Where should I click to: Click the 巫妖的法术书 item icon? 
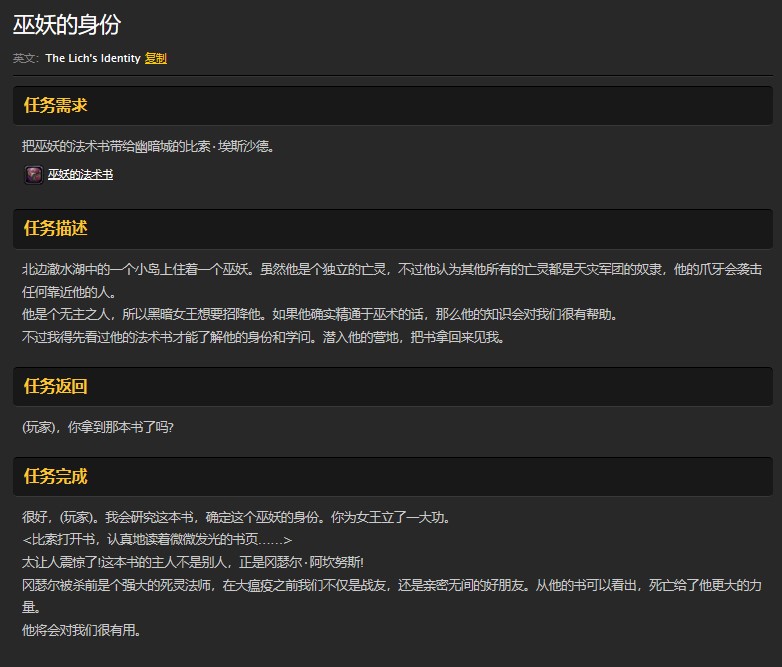click(34, 175)
